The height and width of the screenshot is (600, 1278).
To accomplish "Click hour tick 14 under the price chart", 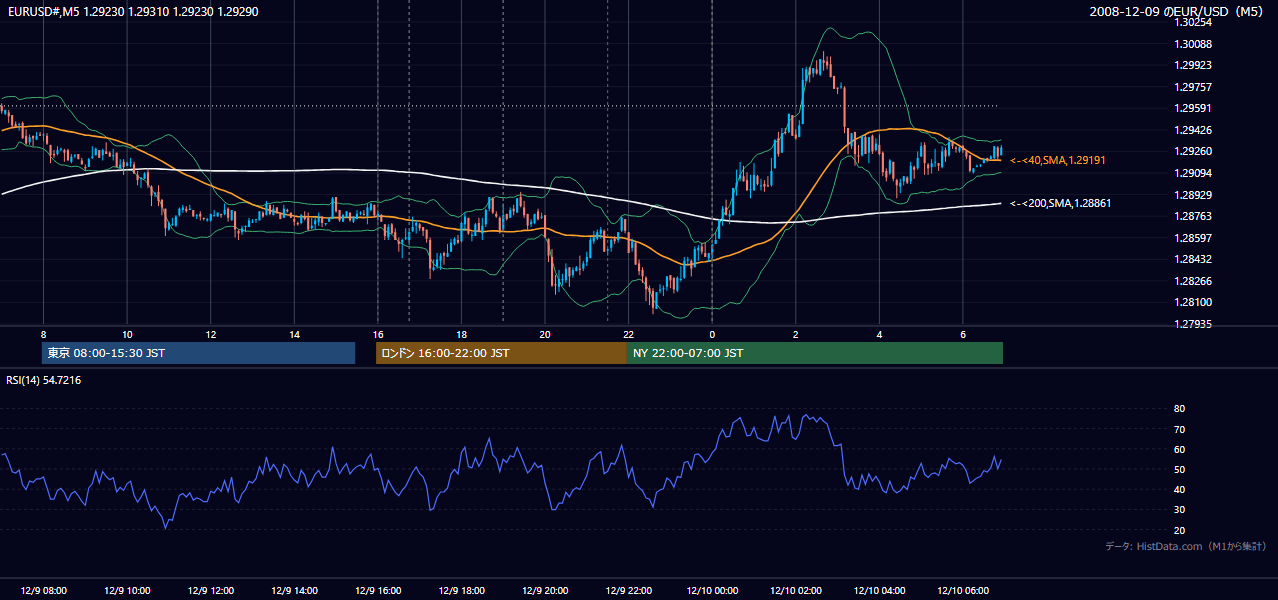I will pos(294,335).
